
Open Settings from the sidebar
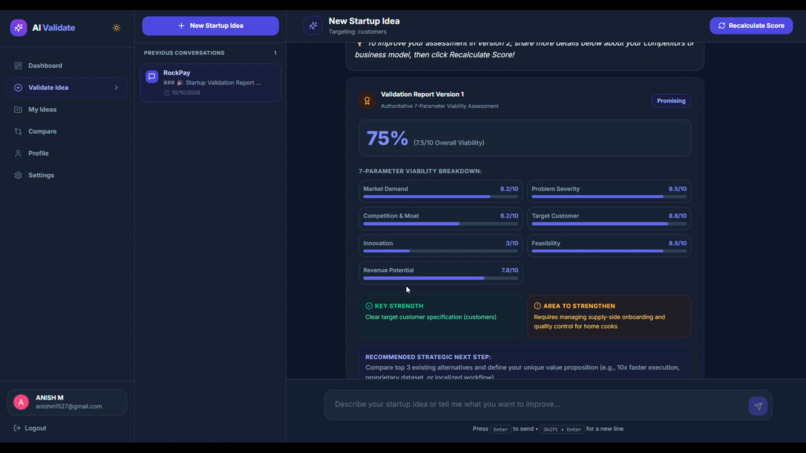67,175
